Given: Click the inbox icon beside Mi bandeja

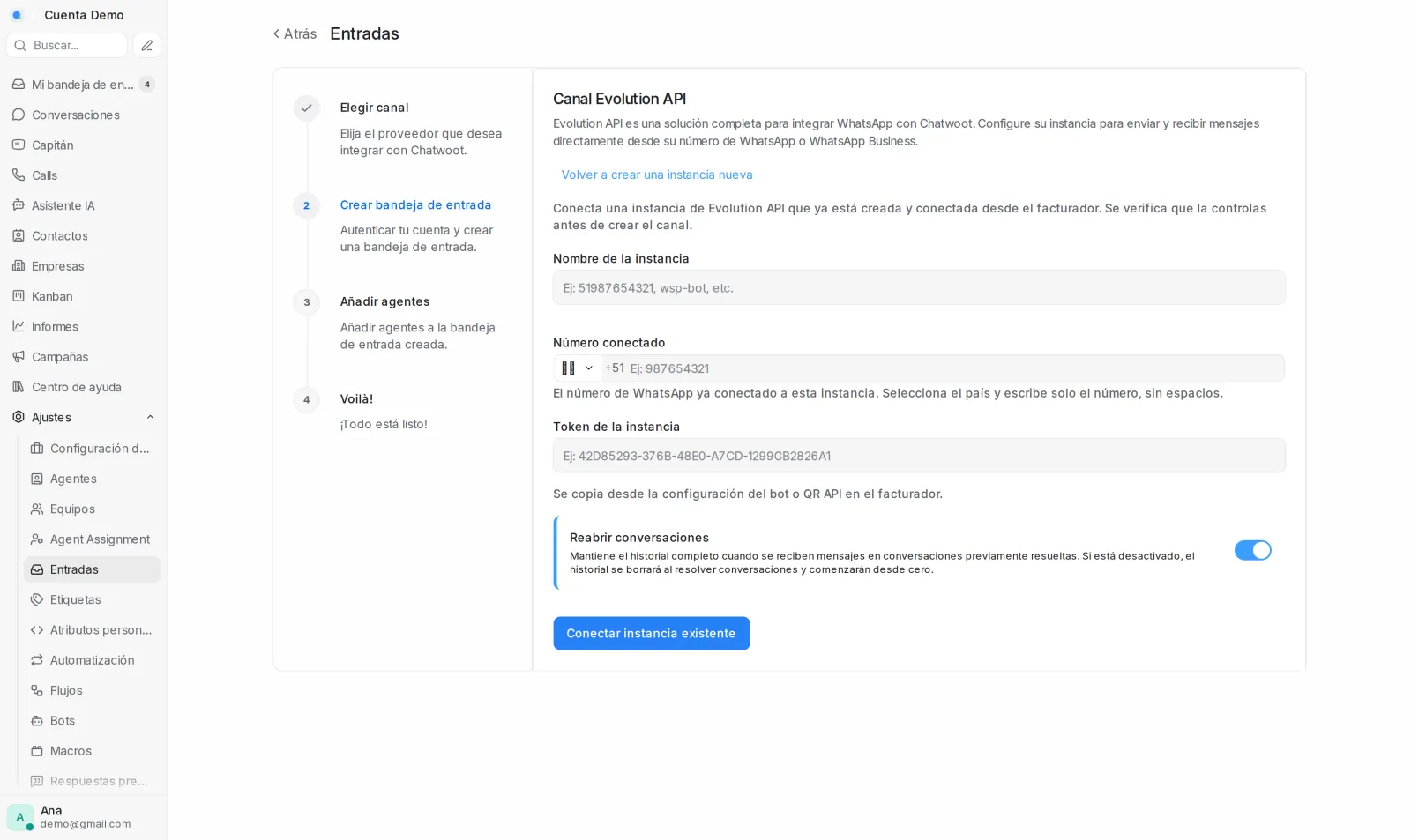Looking at the screenshot, I should 19,85.
